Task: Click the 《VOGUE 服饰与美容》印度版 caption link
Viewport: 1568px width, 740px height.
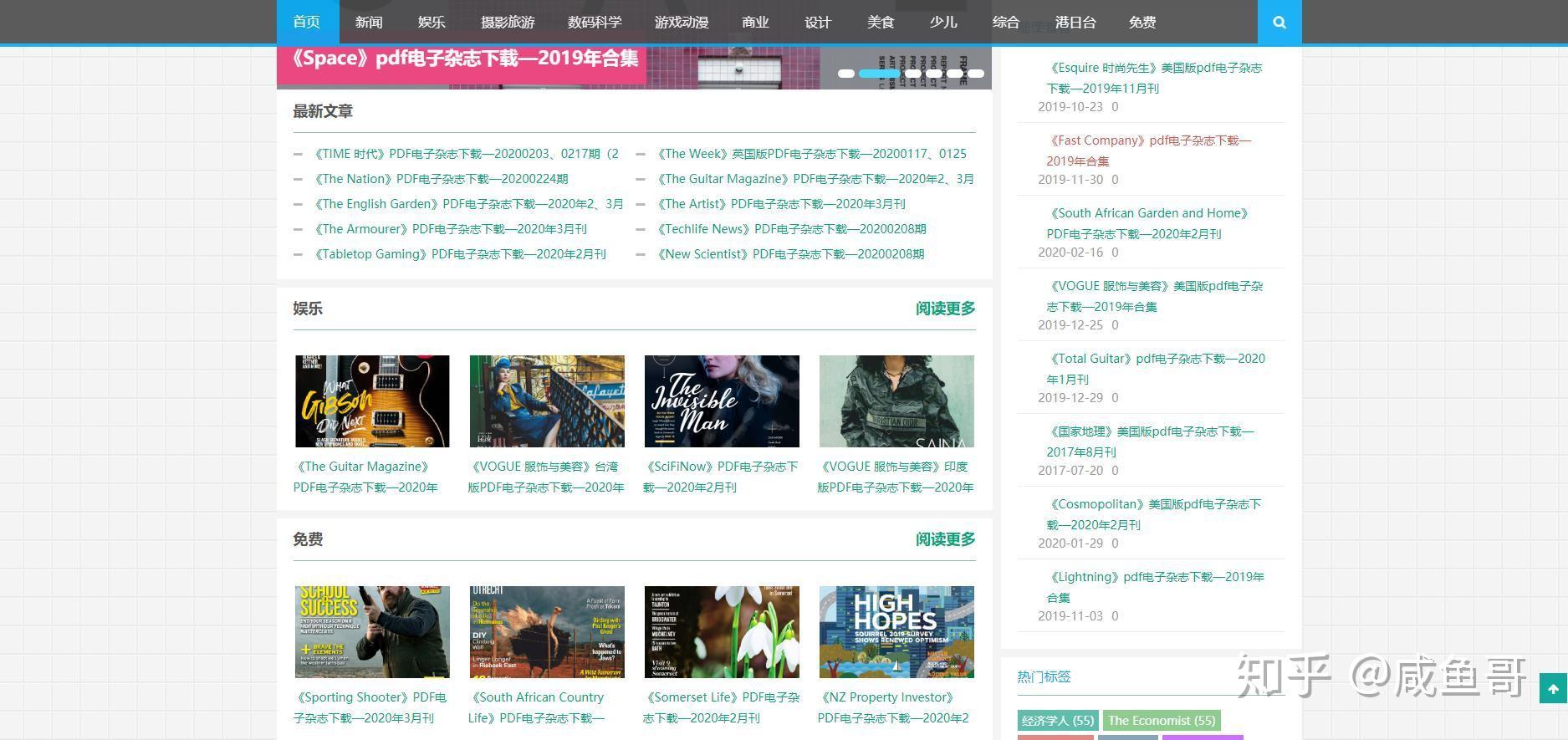Action: [x=896, y=477]
